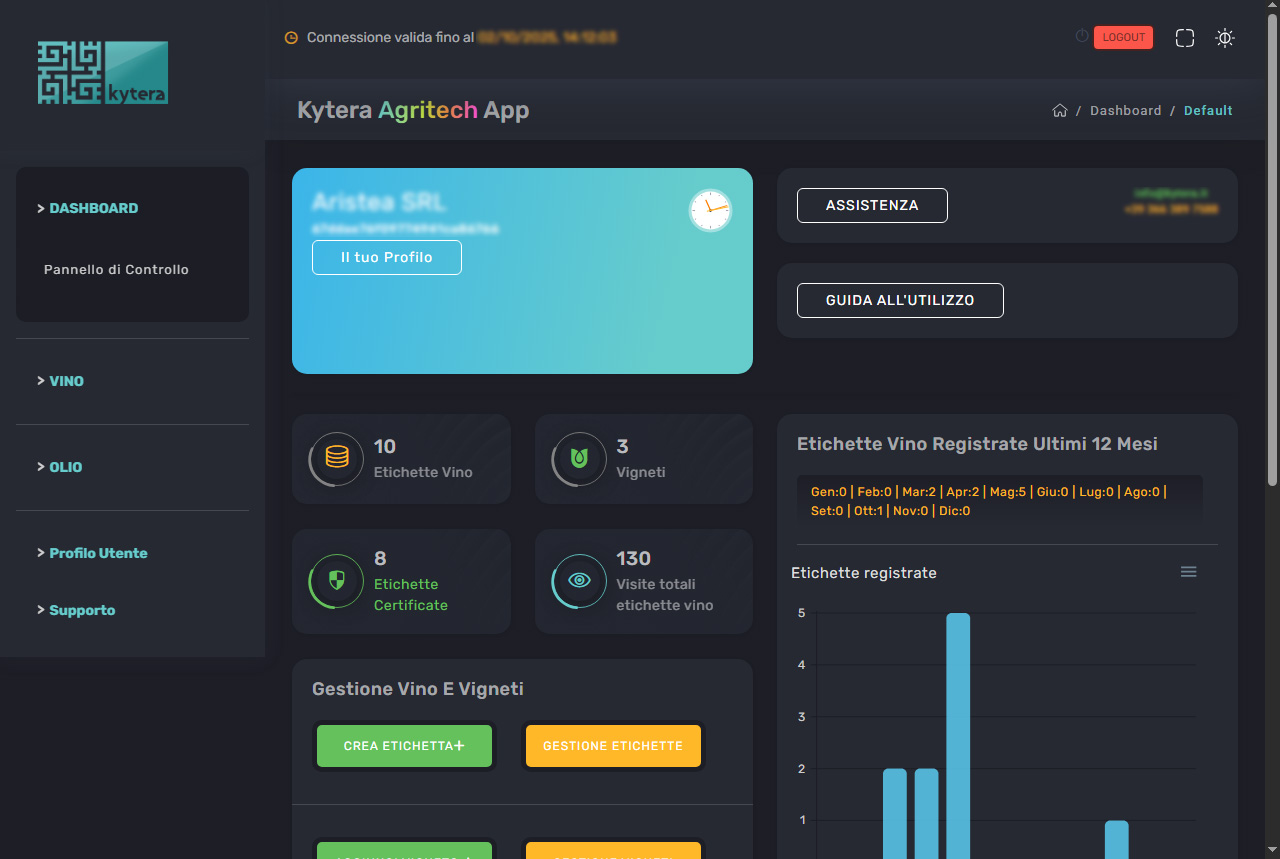Expand the VINO sidebar section

click(66, 381)
